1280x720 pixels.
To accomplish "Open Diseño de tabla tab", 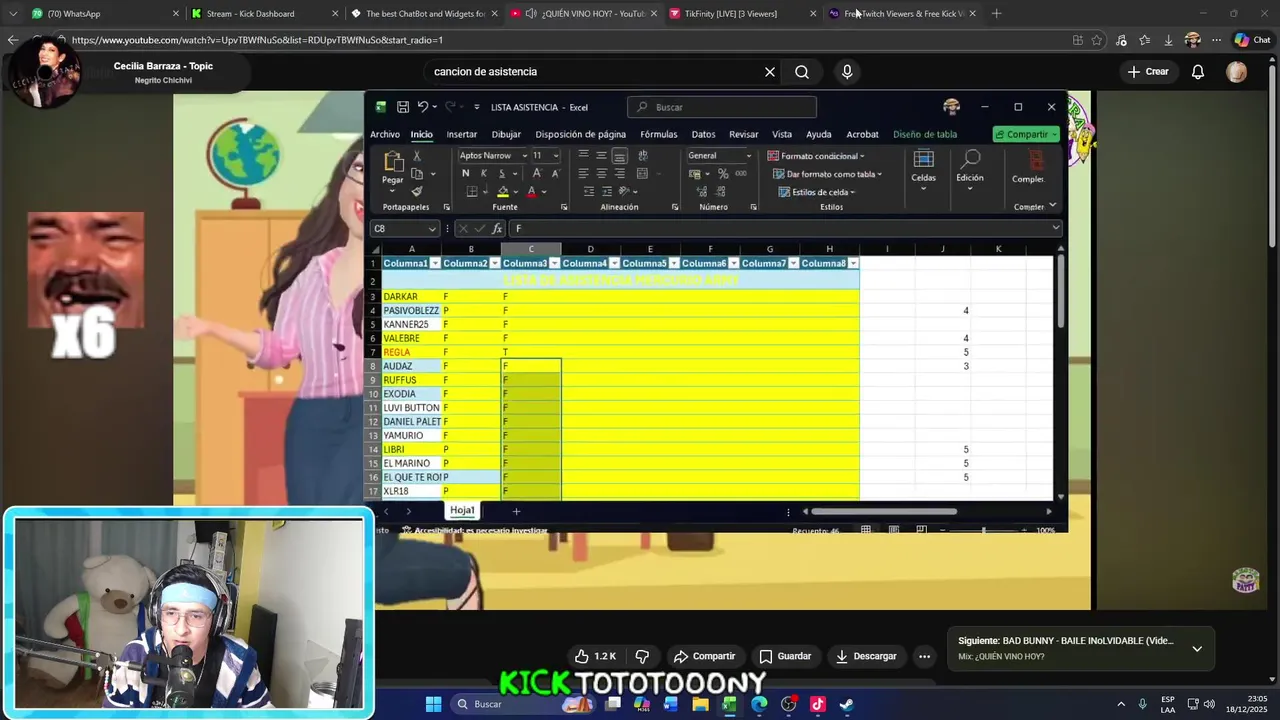I will [925, 134].
